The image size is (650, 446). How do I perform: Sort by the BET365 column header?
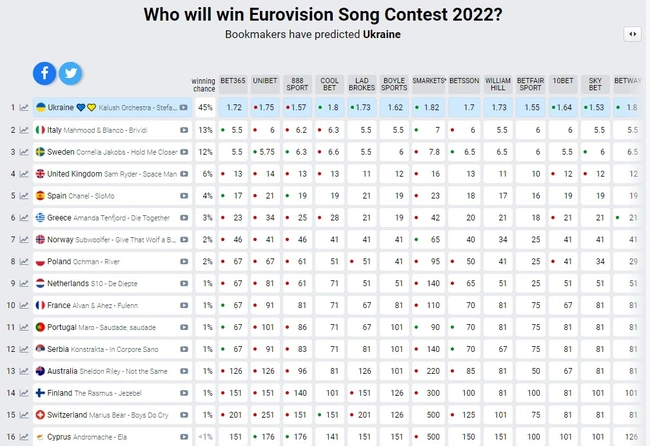[232, 79]
